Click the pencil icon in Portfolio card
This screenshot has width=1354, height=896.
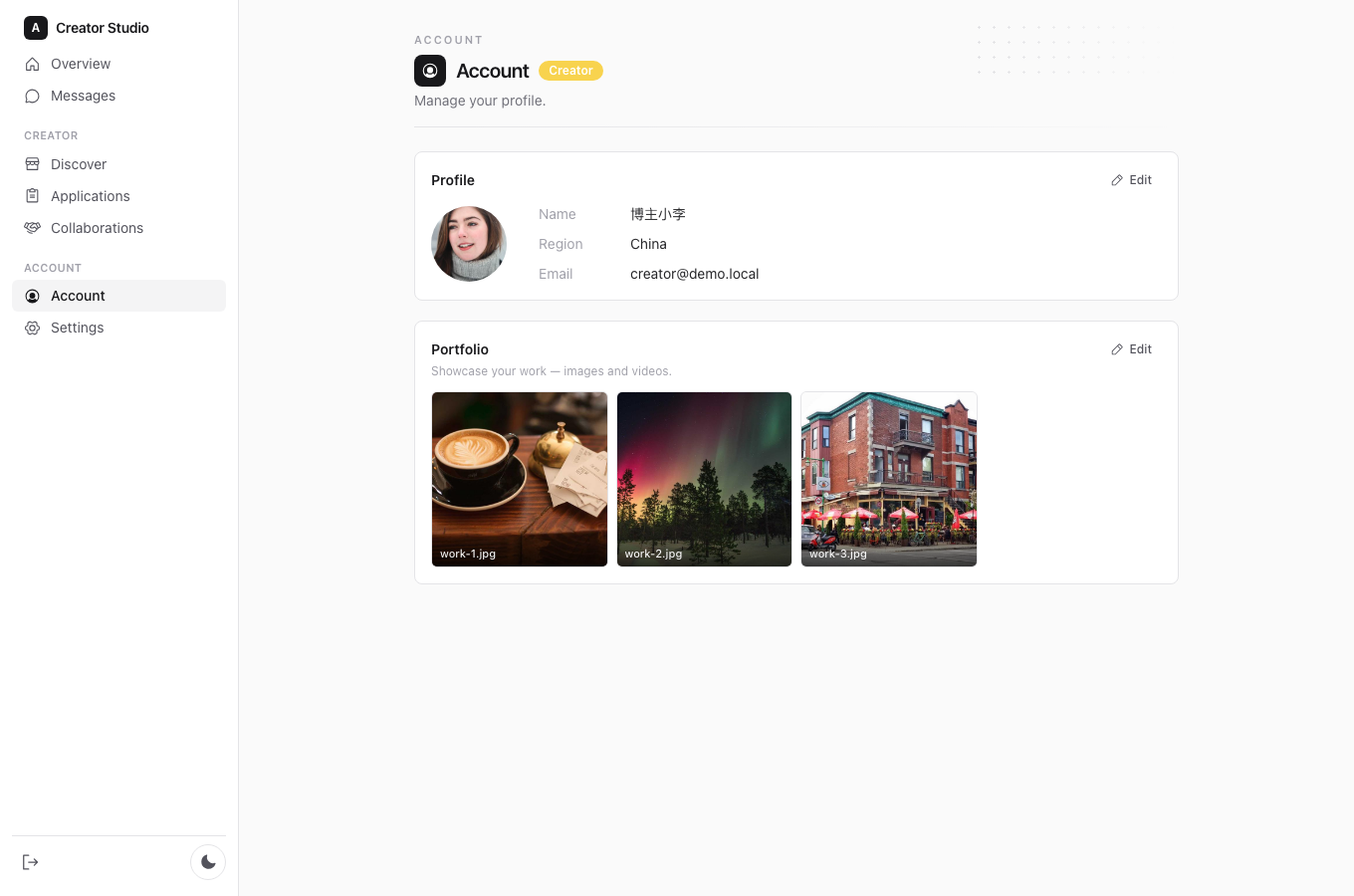(1117, 349)
